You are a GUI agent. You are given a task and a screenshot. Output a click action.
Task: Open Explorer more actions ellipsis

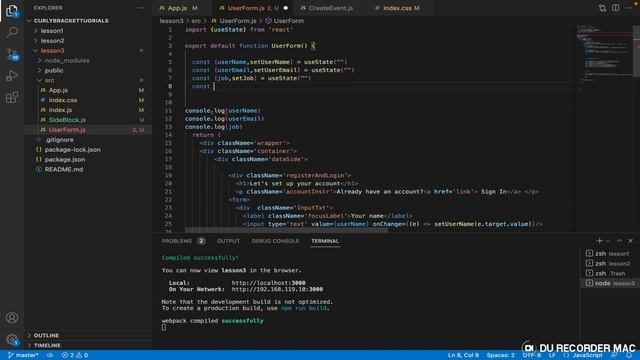pyautogui.click(x=140, y=8)
